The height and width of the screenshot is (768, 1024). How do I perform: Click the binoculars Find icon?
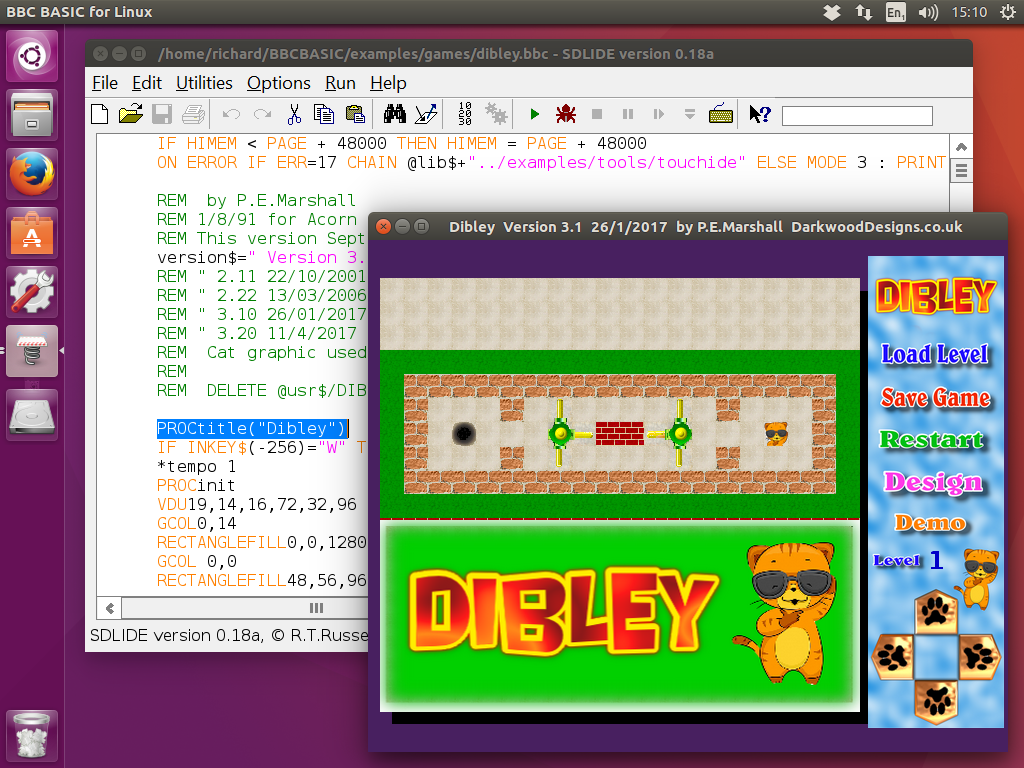coord(394,114)
